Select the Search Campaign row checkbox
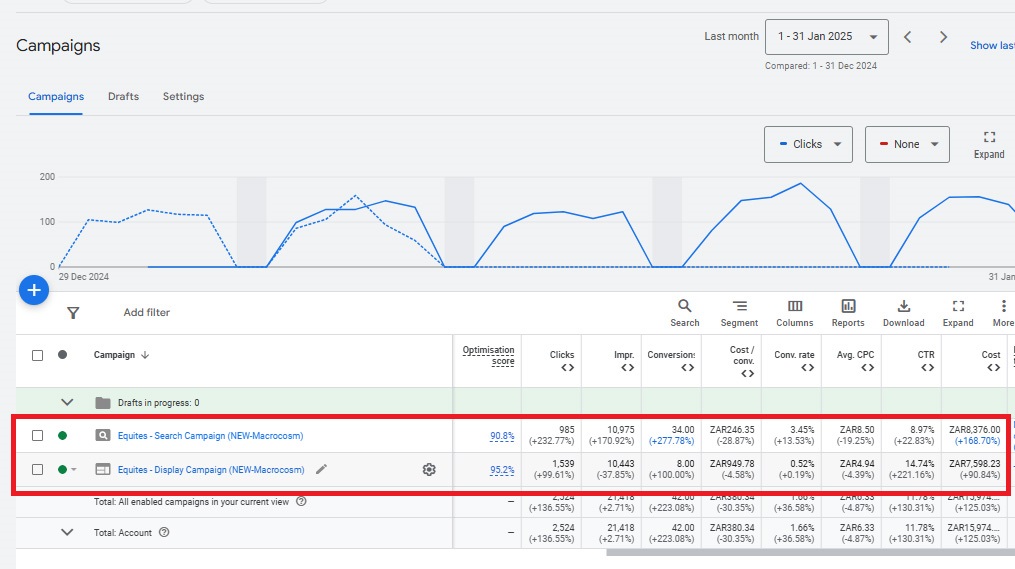This screenshot has width=1015, height=569. 38,436
